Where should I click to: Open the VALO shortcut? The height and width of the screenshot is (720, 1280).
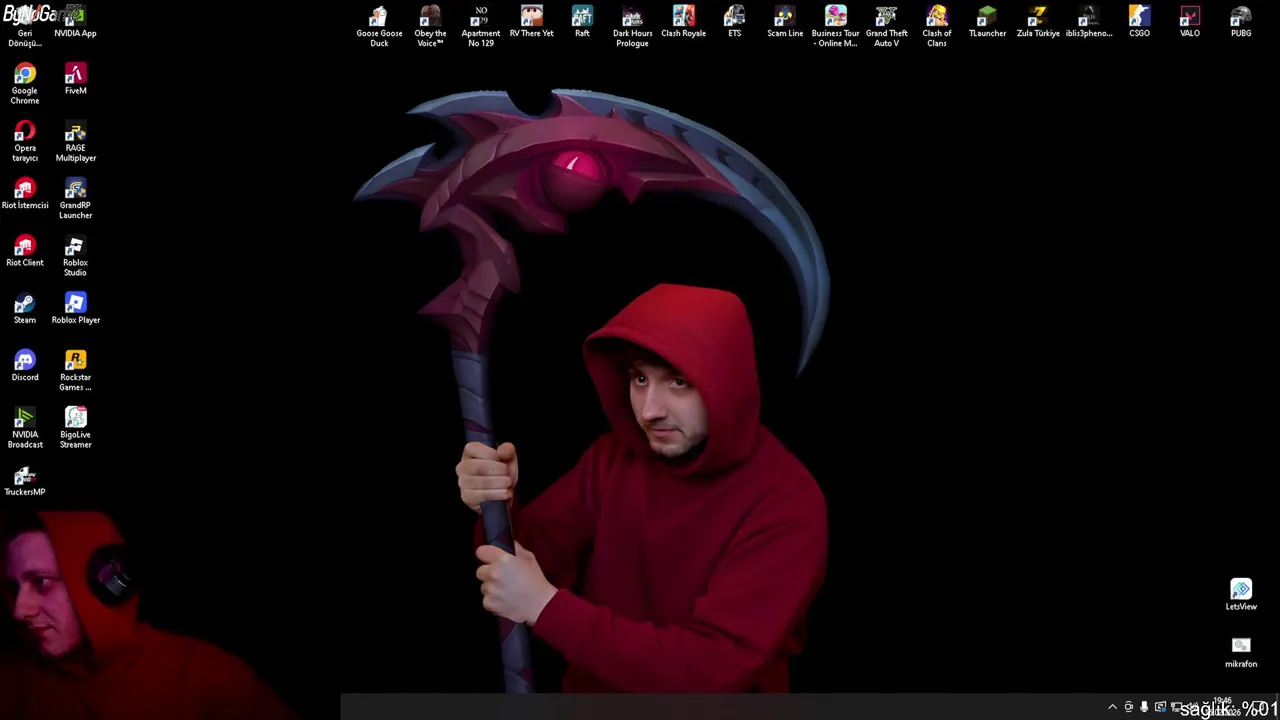point(1190,21)
